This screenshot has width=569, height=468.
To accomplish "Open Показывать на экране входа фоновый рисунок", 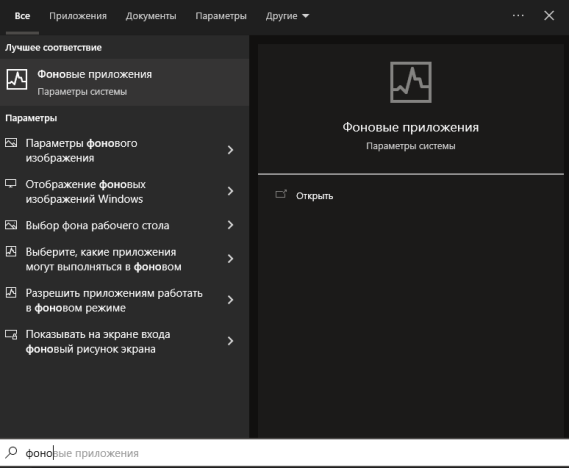I will (x=124, y=341).
